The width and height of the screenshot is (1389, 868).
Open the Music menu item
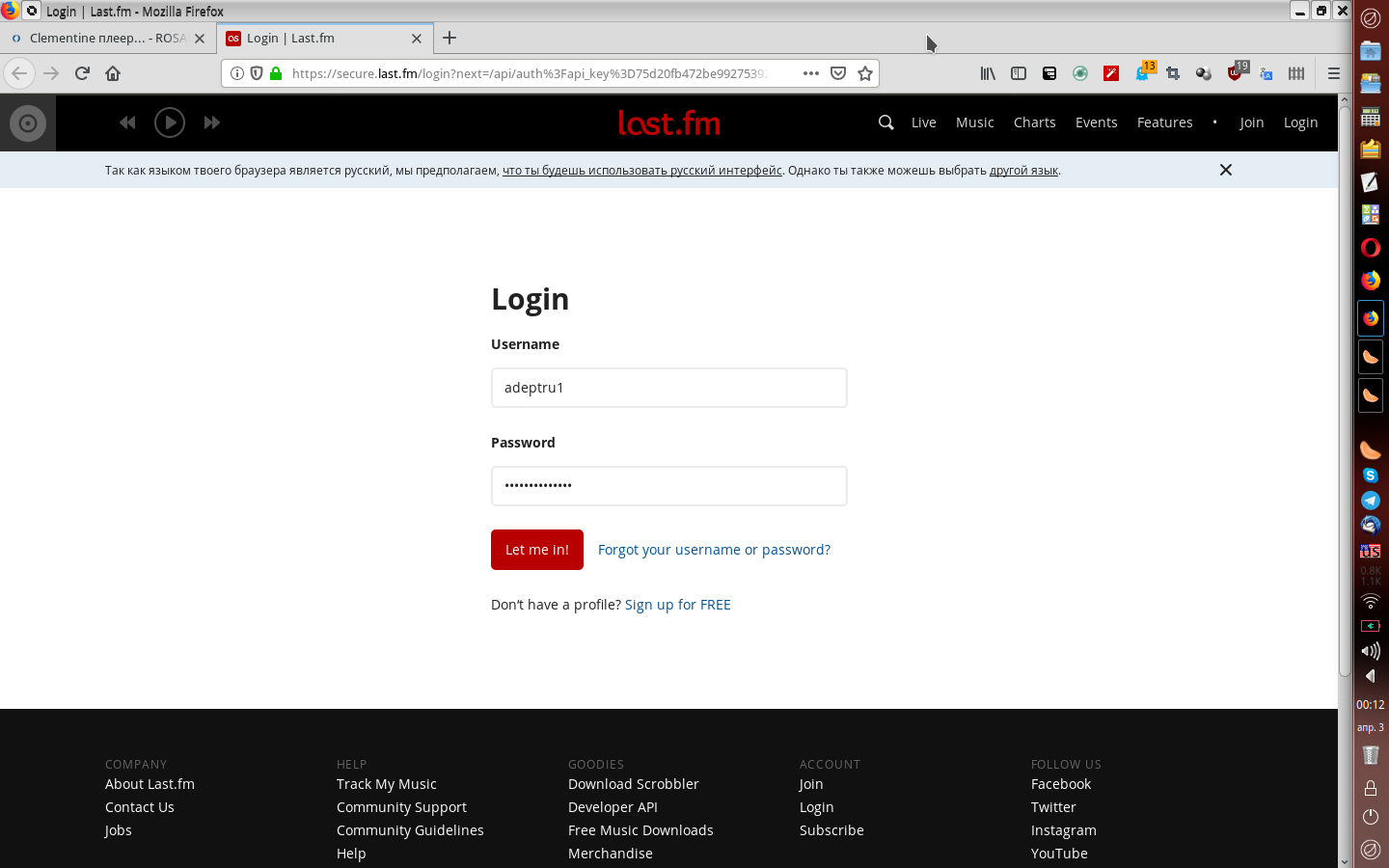click(x=975, y=122)
